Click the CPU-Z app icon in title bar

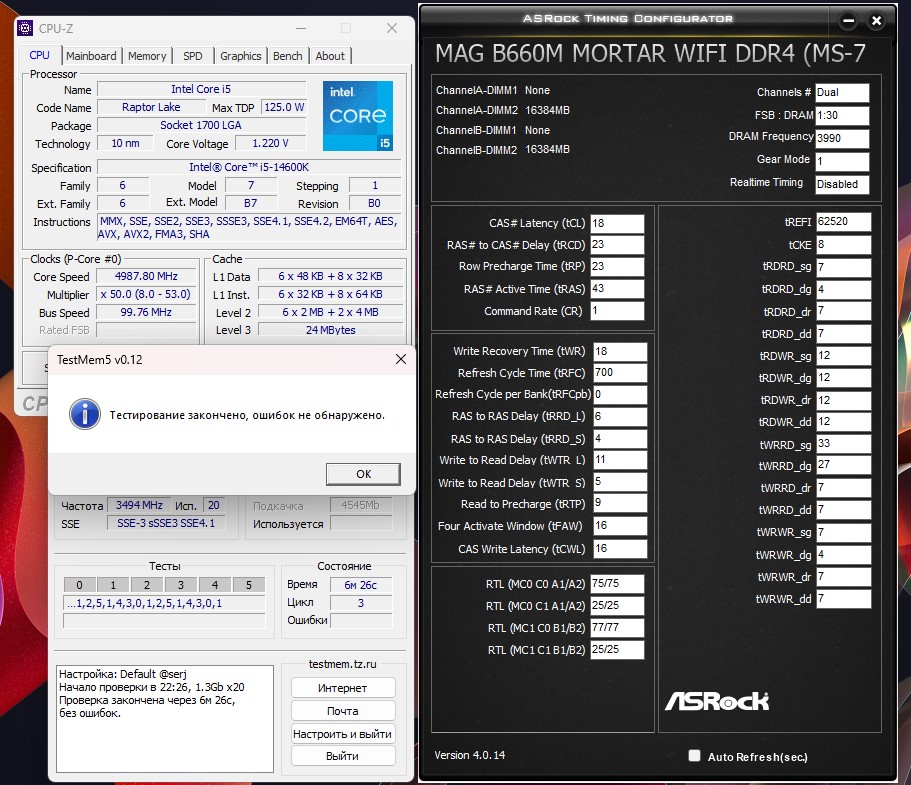(25, 28)
